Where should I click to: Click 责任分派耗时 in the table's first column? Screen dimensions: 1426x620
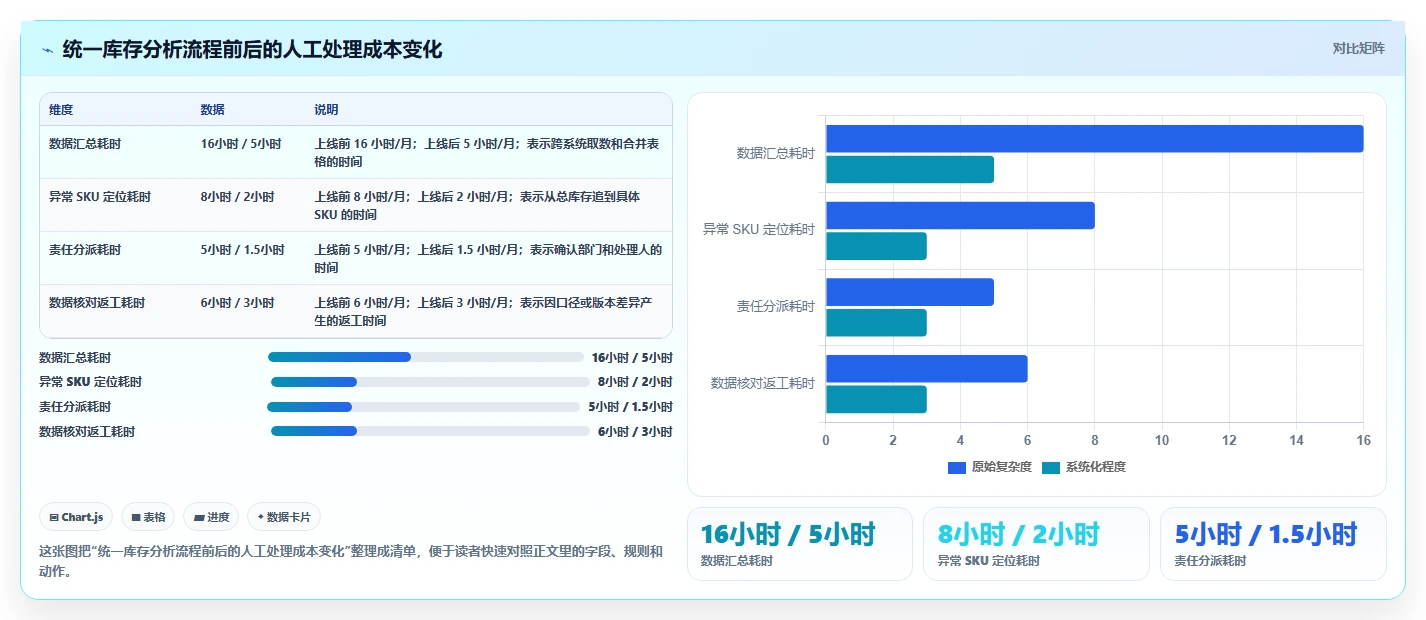85,250
